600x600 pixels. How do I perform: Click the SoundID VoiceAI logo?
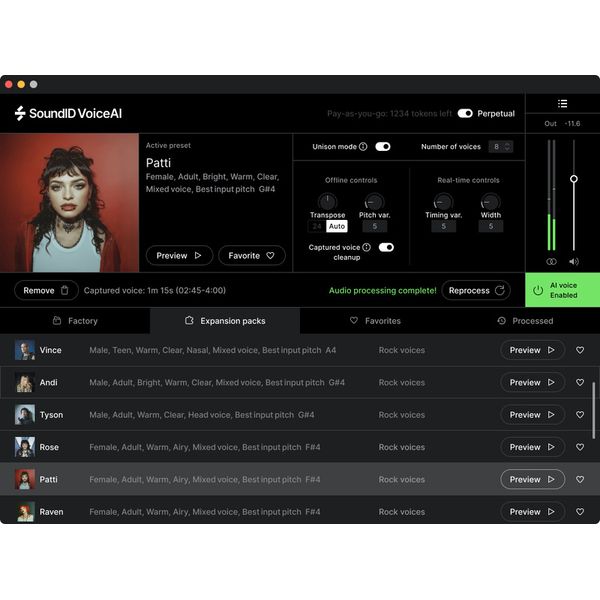coord(68,113)
